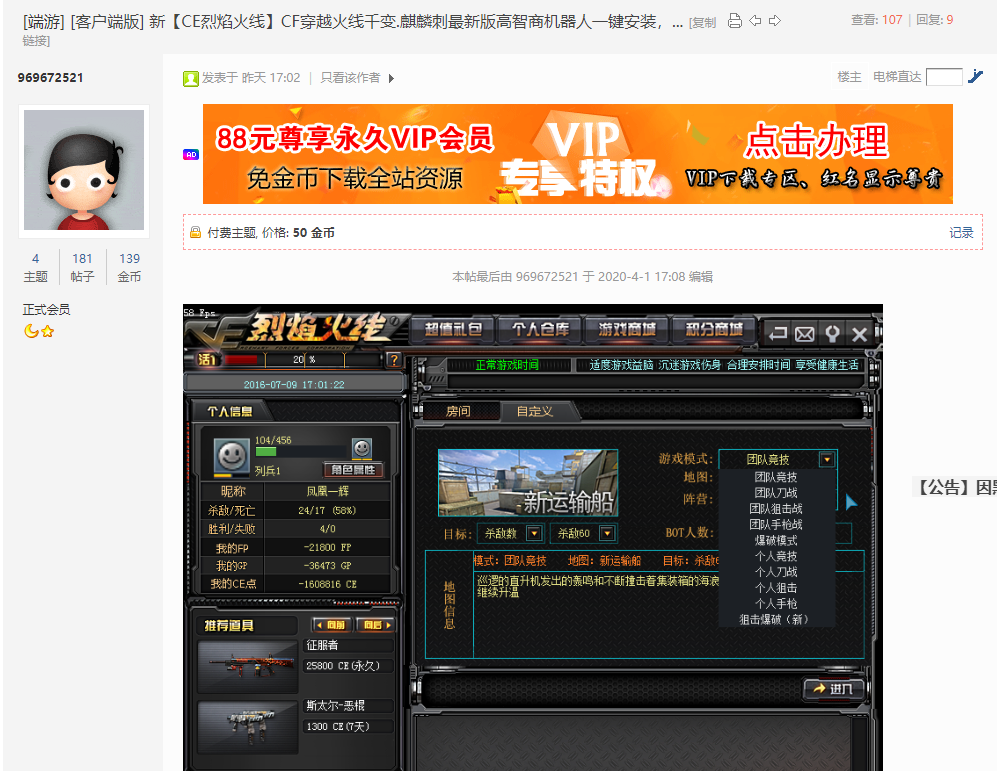Click the 向前 recommended items button
Image resolution: width=997 pixels, height=771 pixels.
[333, 625]
